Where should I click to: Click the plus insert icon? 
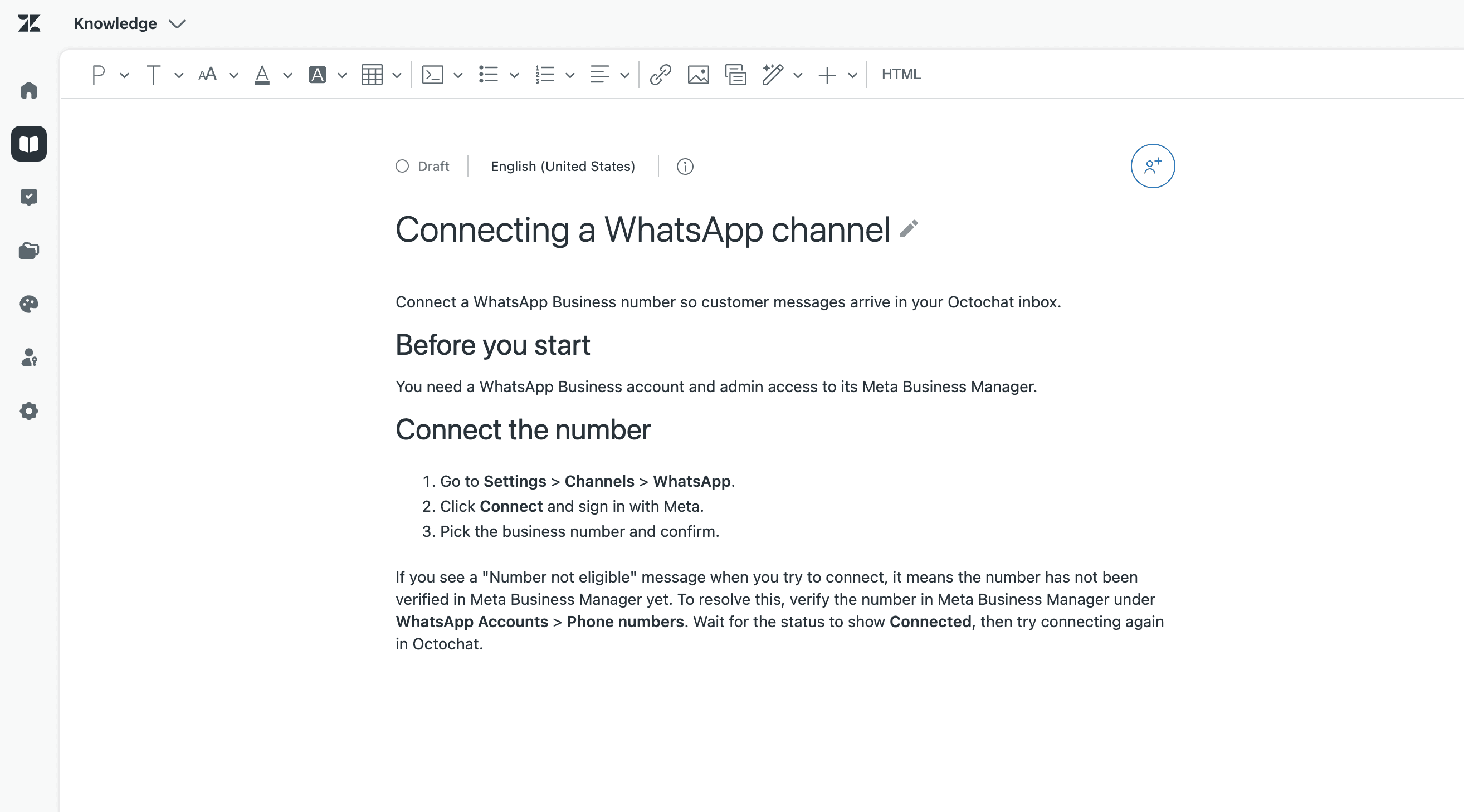tap(827, 75)
